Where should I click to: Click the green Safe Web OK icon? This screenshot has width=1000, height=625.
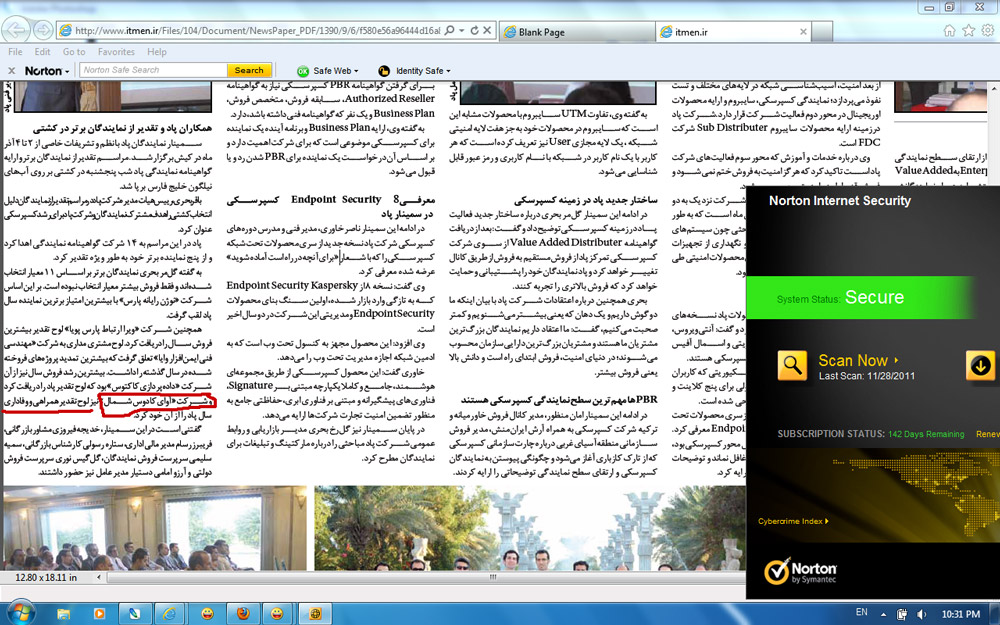pos(303,71)
